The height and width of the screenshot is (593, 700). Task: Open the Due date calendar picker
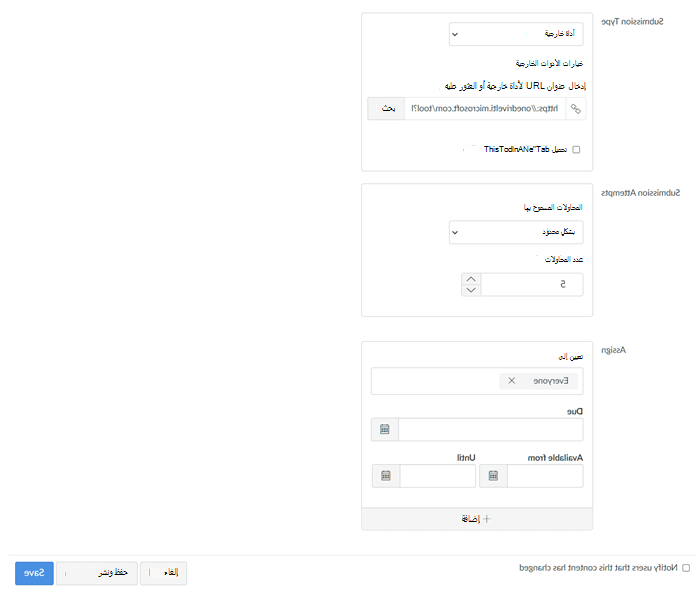pyautogui.click(x=385, y=430)
